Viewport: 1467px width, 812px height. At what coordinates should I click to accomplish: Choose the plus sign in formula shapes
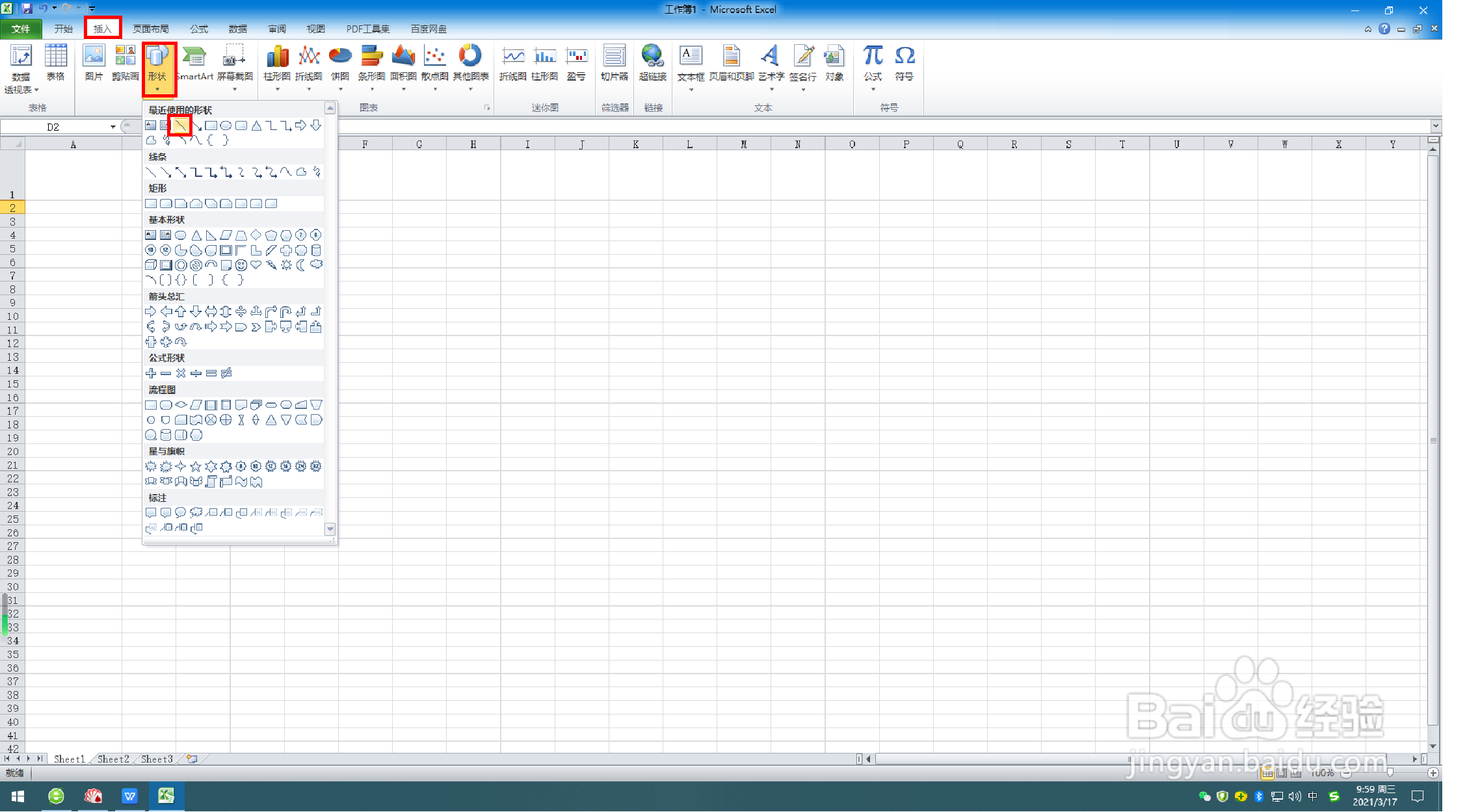151,373
